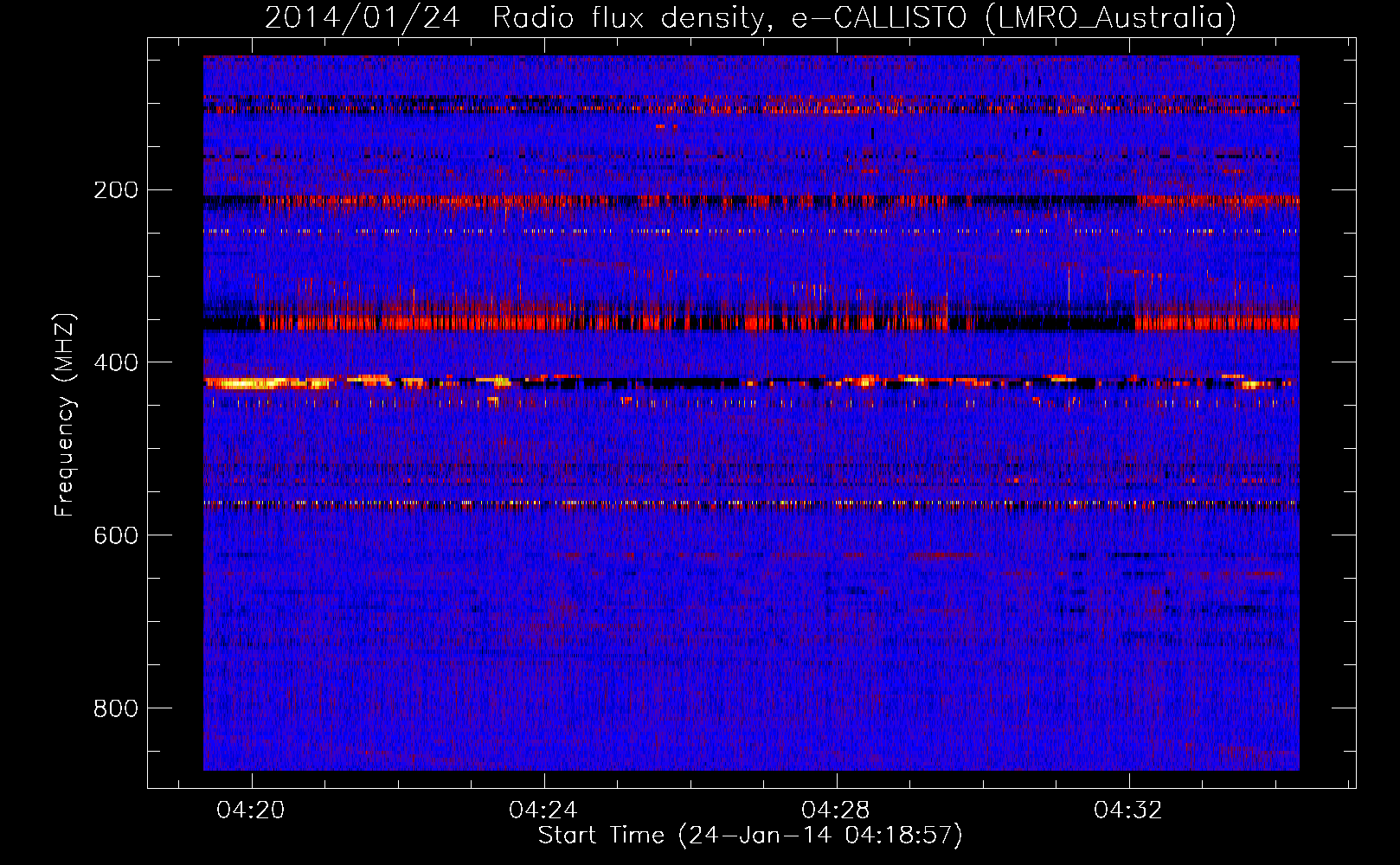Click the 800 MHz frequency tick label
The width and height of the screenshot is (1400, 865).
(116, 708)
